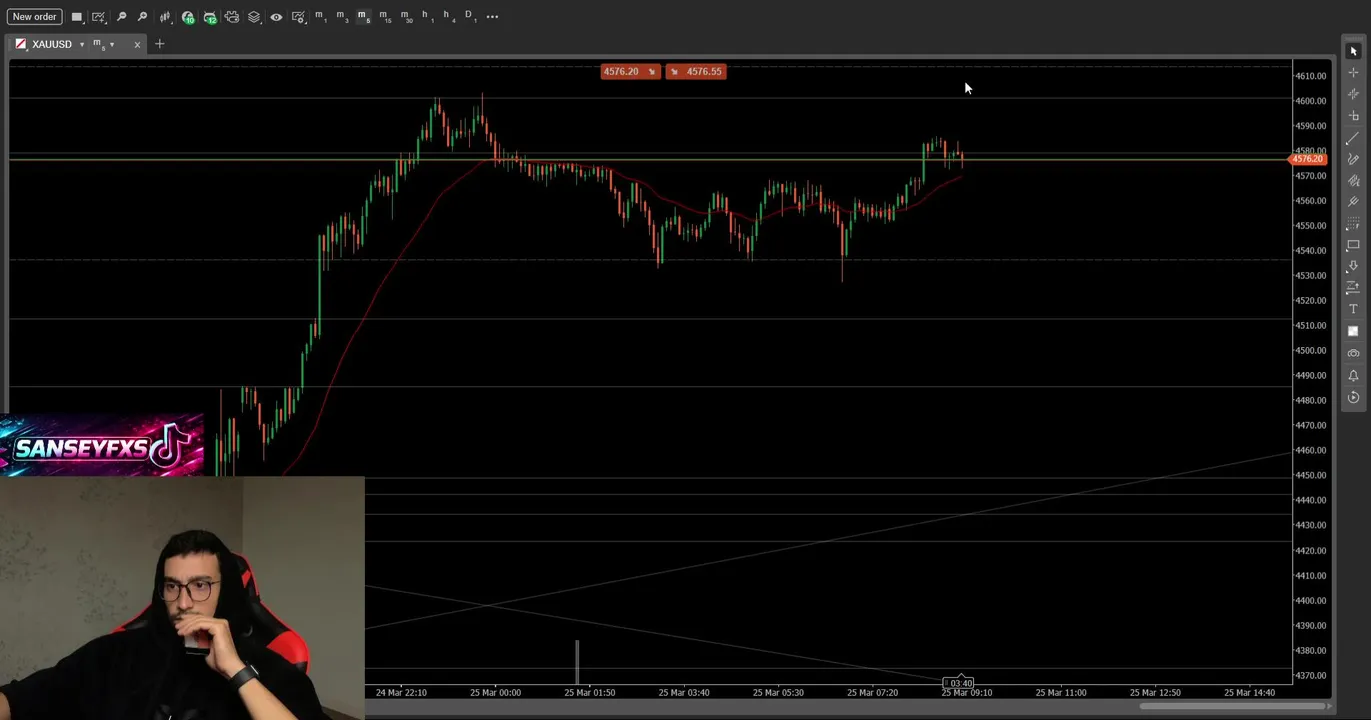Switch to D1 timeframe
Viewport: 1371px width, 720px height.
(470, 17)
